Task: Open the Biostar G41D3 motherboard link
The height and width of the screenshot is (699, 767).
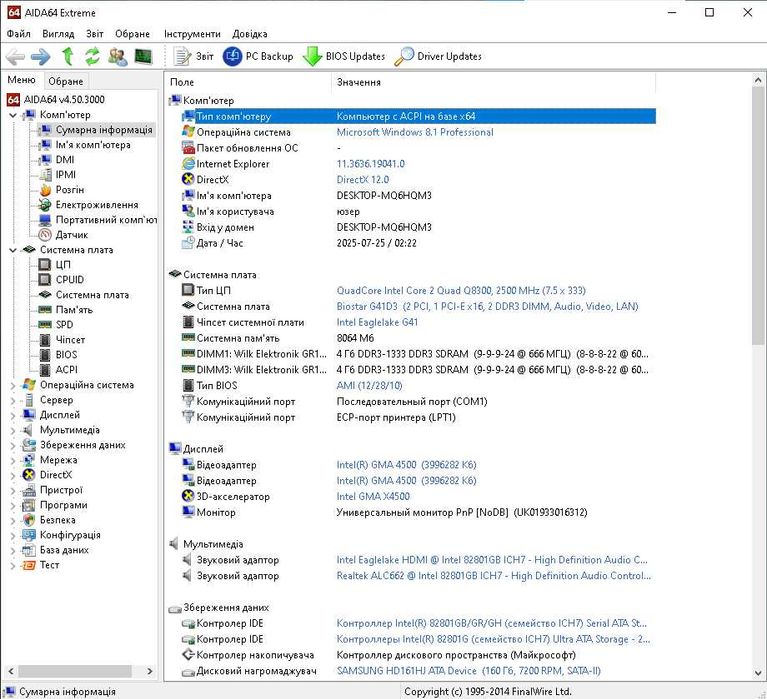Action: coord(487,306)
